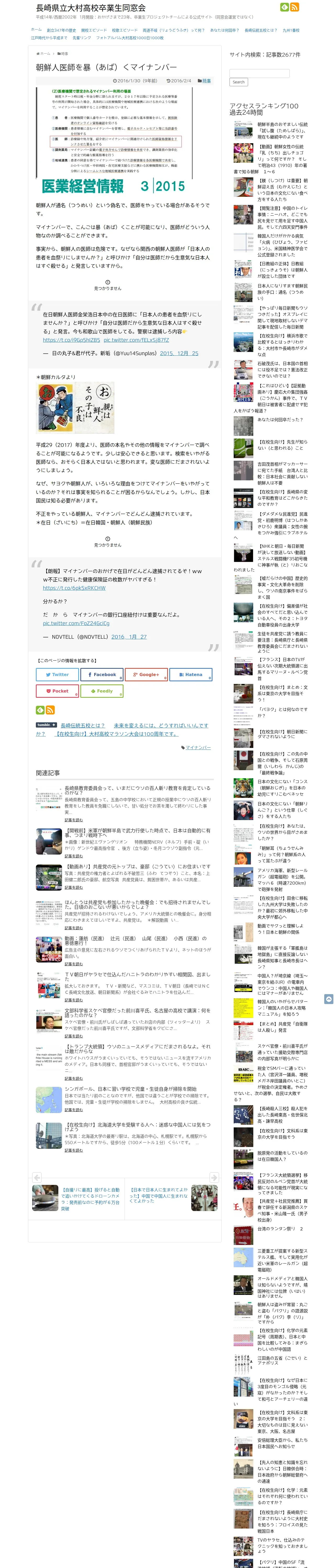Image resolution: width=336 pixels, height=1568 pixels.
Task: Open related article about シンガポール school cleaning
Action: click(131, 1089)
